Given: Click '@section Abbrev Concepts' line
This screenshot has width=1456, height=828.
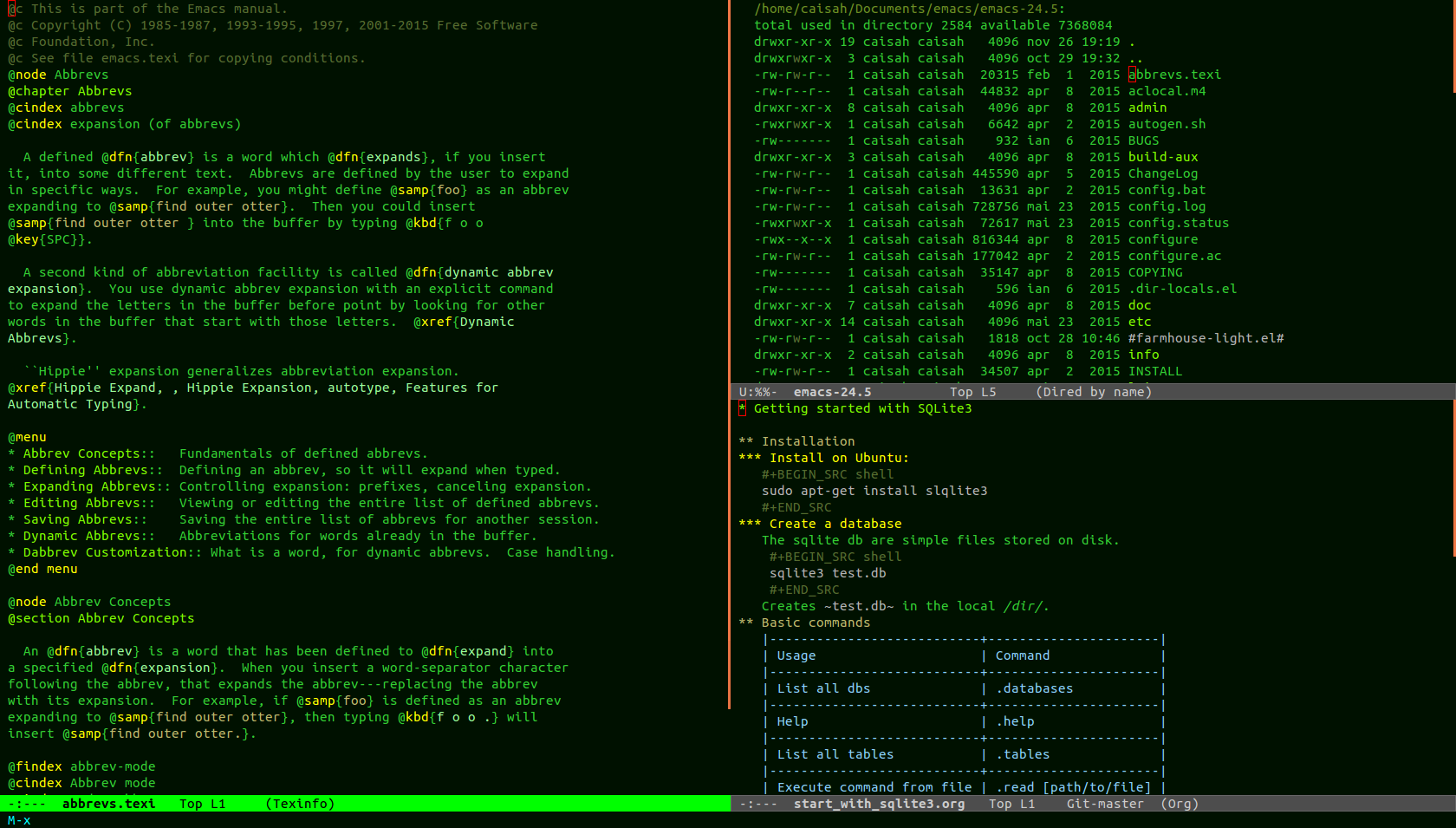Looking at the screenshot, I should [x=101, y=618].
